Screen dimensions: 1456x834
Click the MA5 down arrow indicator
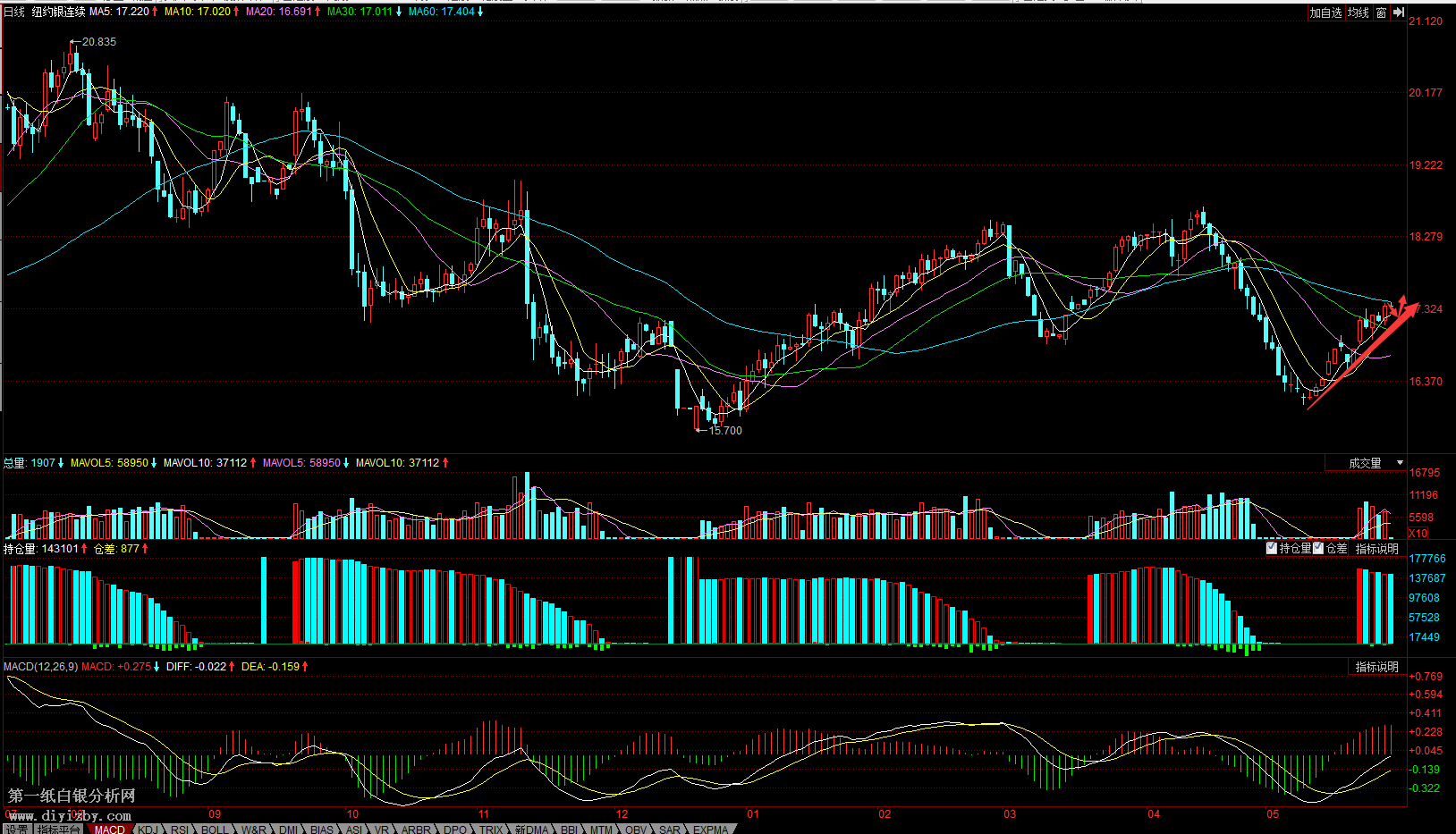click(155, 12)
